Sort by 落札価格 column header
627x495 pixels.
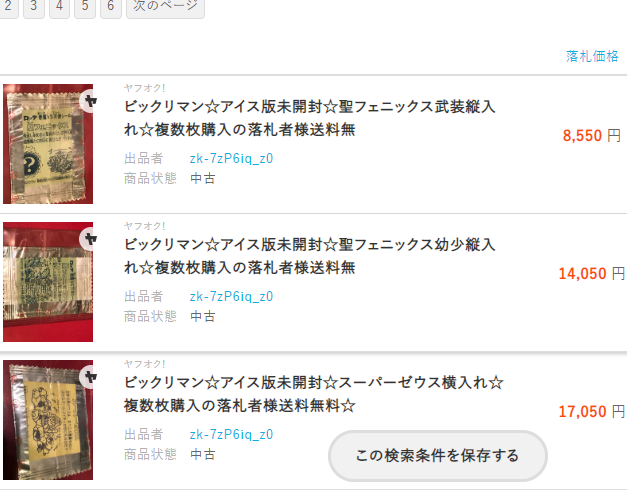tap(592, 56)
